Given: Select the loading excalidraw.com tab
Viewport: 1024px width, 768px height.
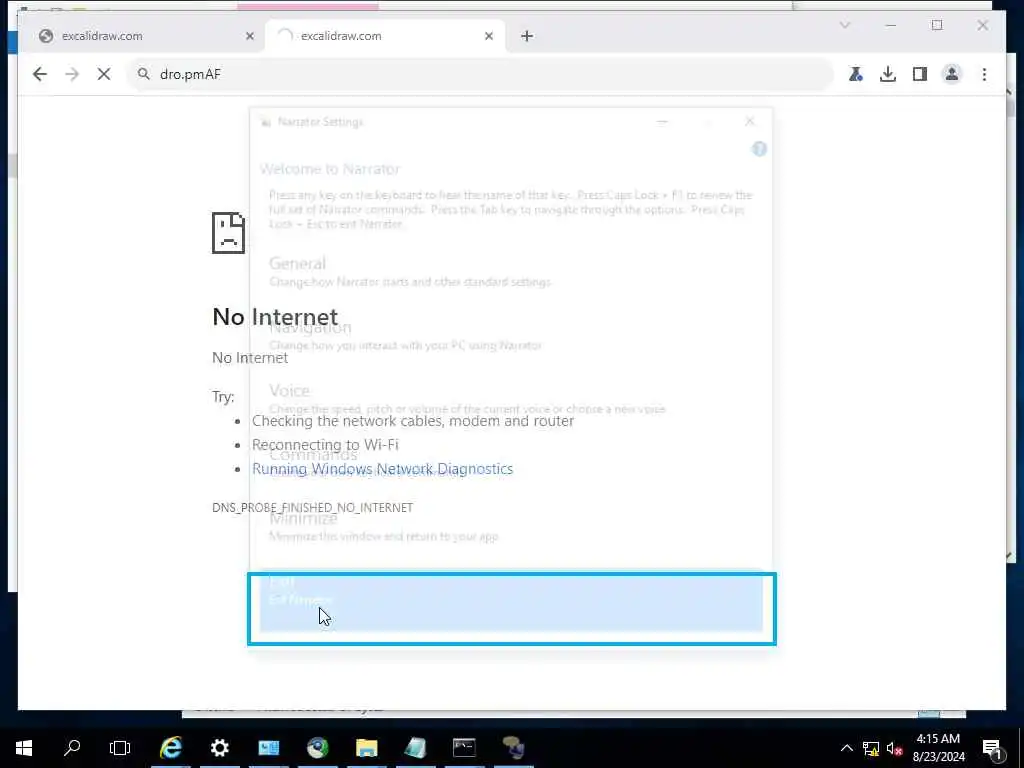Looking at the screenshot, I should 385,36.
